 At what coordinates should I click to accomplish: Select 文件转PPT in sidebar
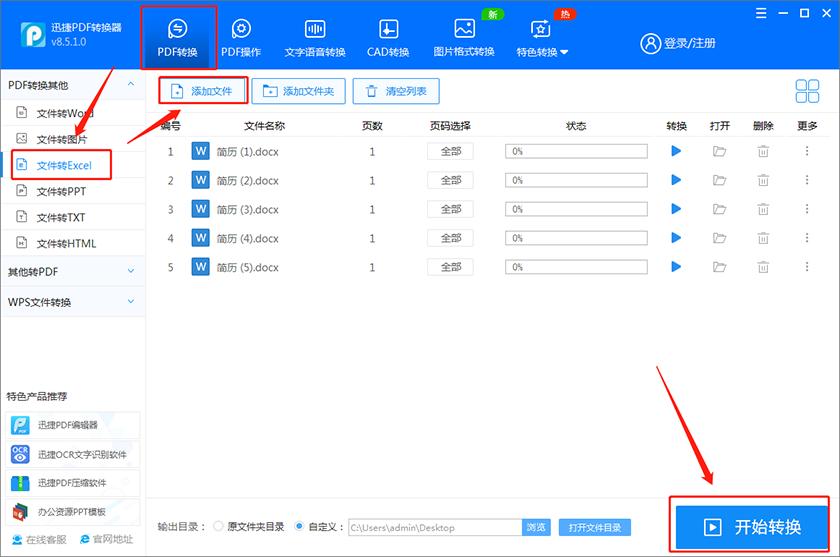coord(74,191)
